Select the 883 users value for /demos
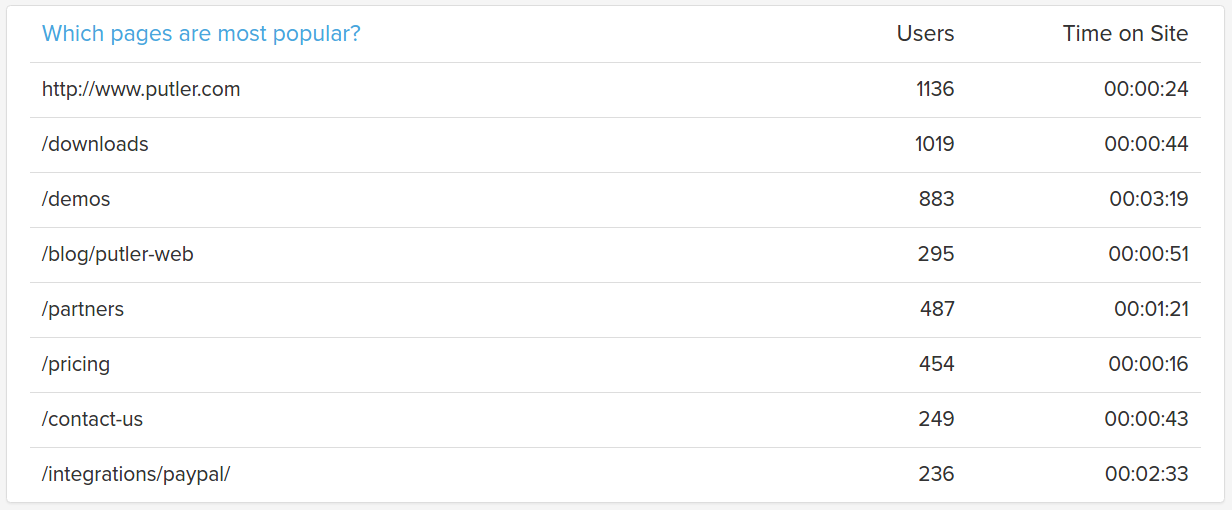The height and width of the screenshot is (510, 1232). coord(937,199)
